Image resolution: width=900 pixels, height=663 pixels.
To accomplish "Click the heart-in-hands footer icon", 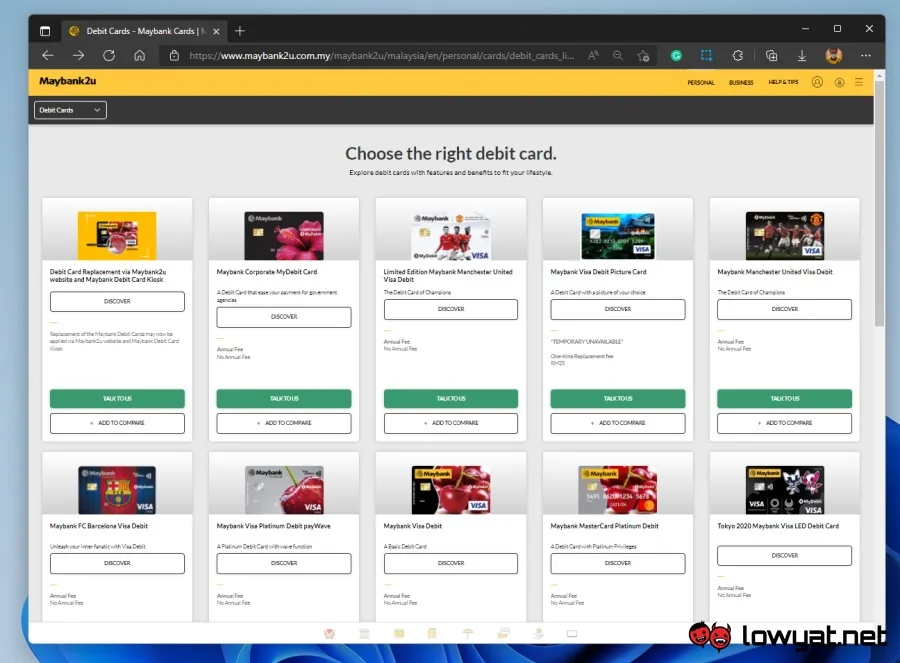I will pos(329,633).
